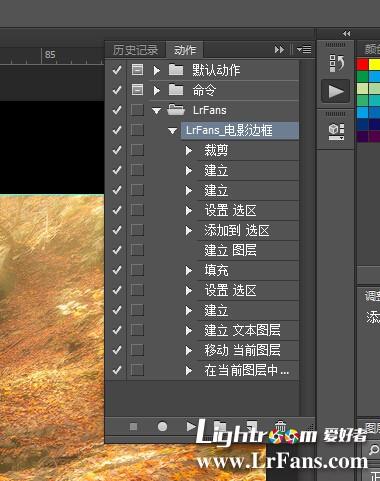Expand the 添加到 选区 step details

pos(189,230)
